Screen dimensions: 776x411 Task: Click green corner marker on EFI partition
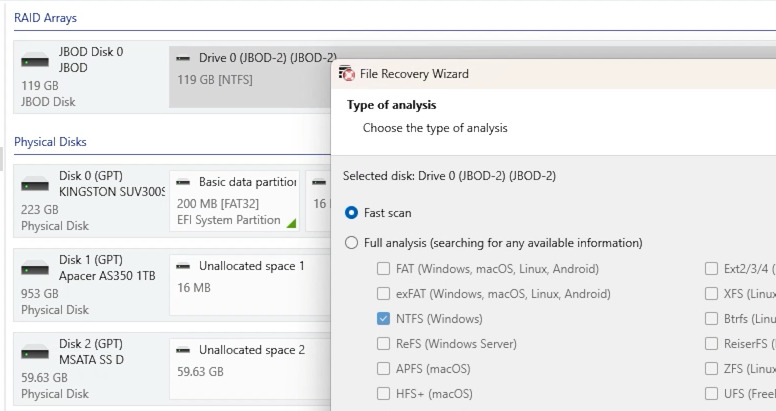click(x=292, y=224)
